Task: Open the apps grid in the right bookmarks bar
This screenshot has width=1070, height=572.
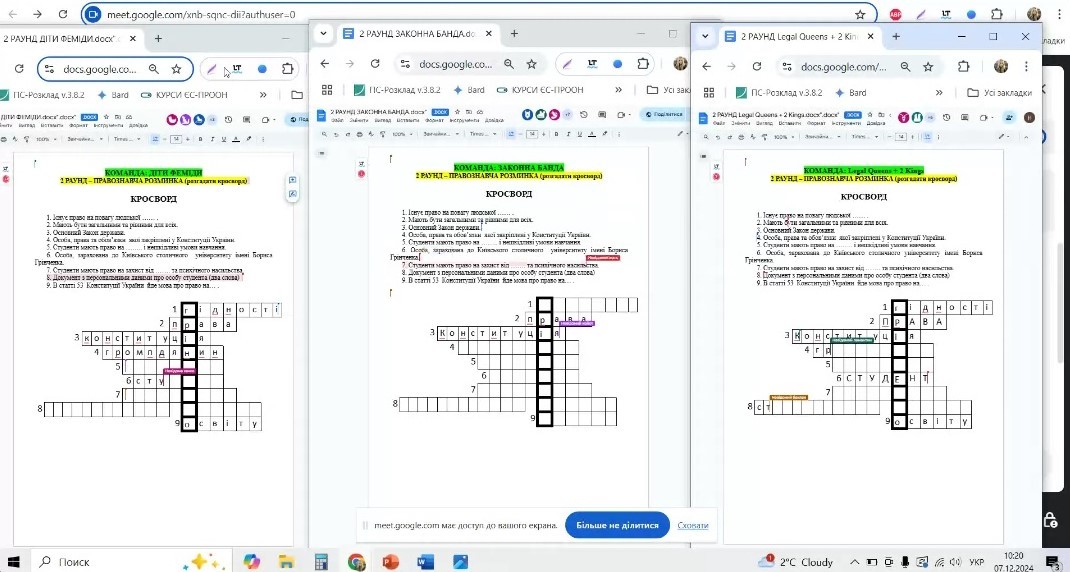Action: click(711, 93)
